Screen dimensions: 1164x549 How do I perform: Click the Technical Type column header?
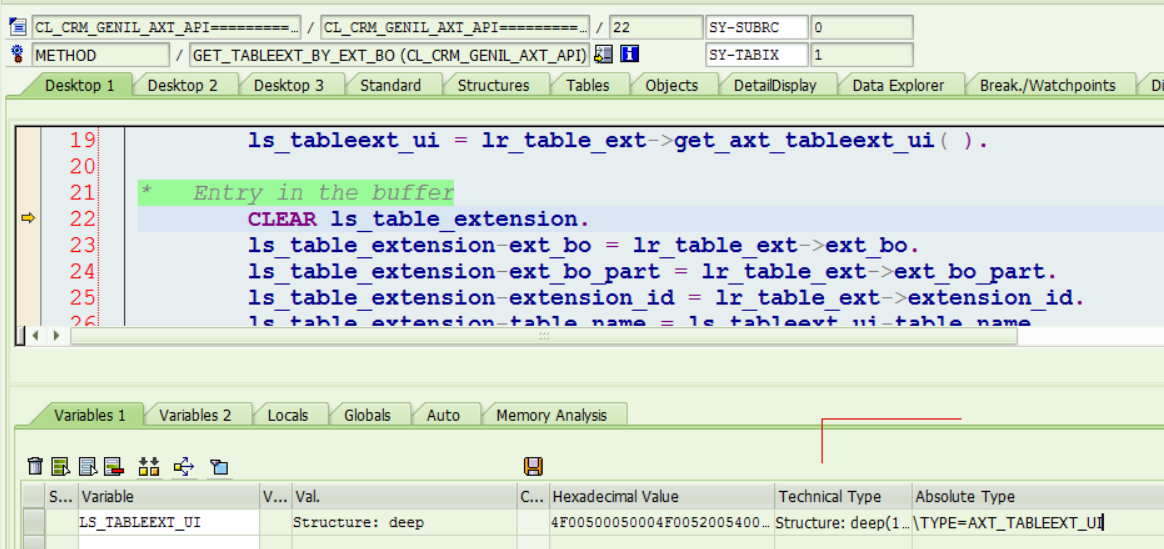(843, 496)
